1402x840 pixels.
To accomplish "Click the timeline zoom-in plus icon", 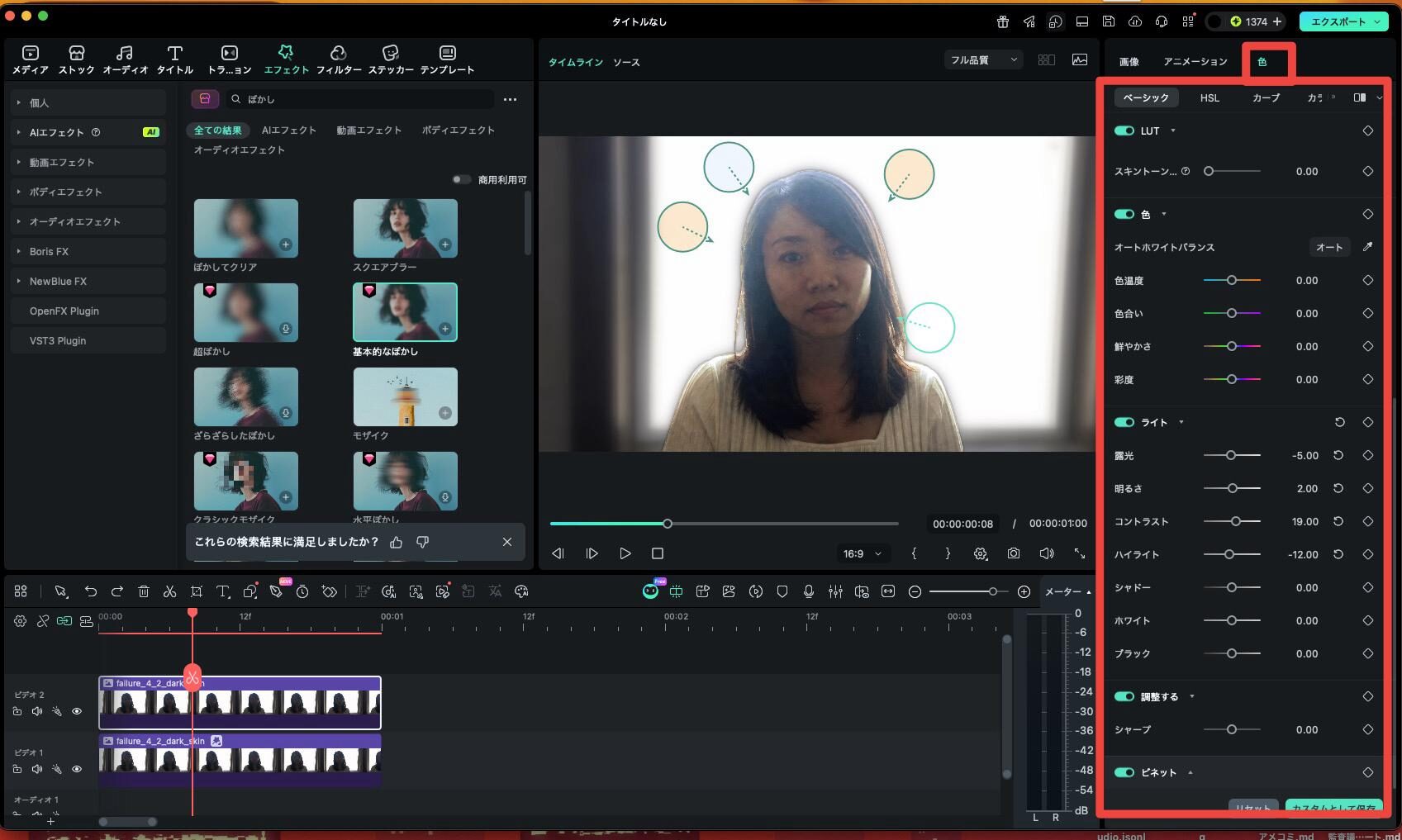I will point(1024,591).
